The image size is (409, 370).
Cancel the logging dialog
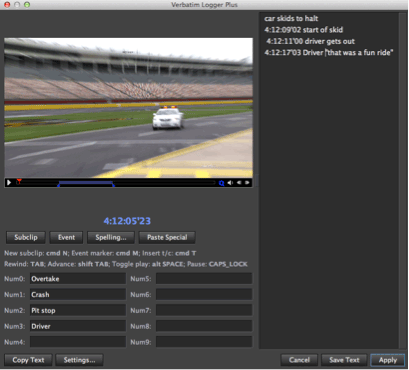(299, 360)
